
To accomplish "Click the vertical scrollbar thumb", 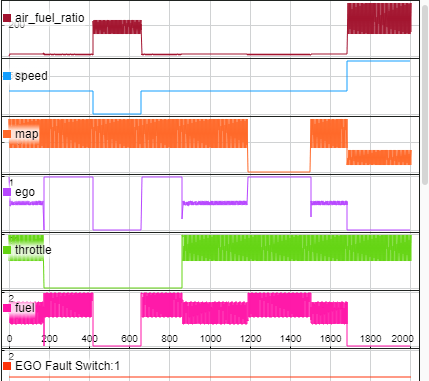I will point(425,94).
